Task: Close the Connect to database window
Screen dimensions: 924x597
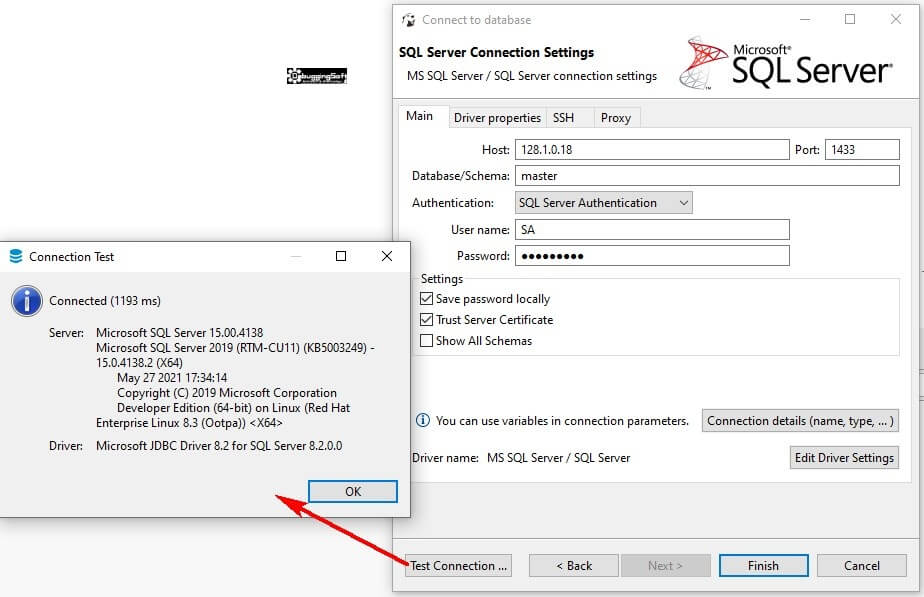Action: pyautogui.click(x=896, y=19)
